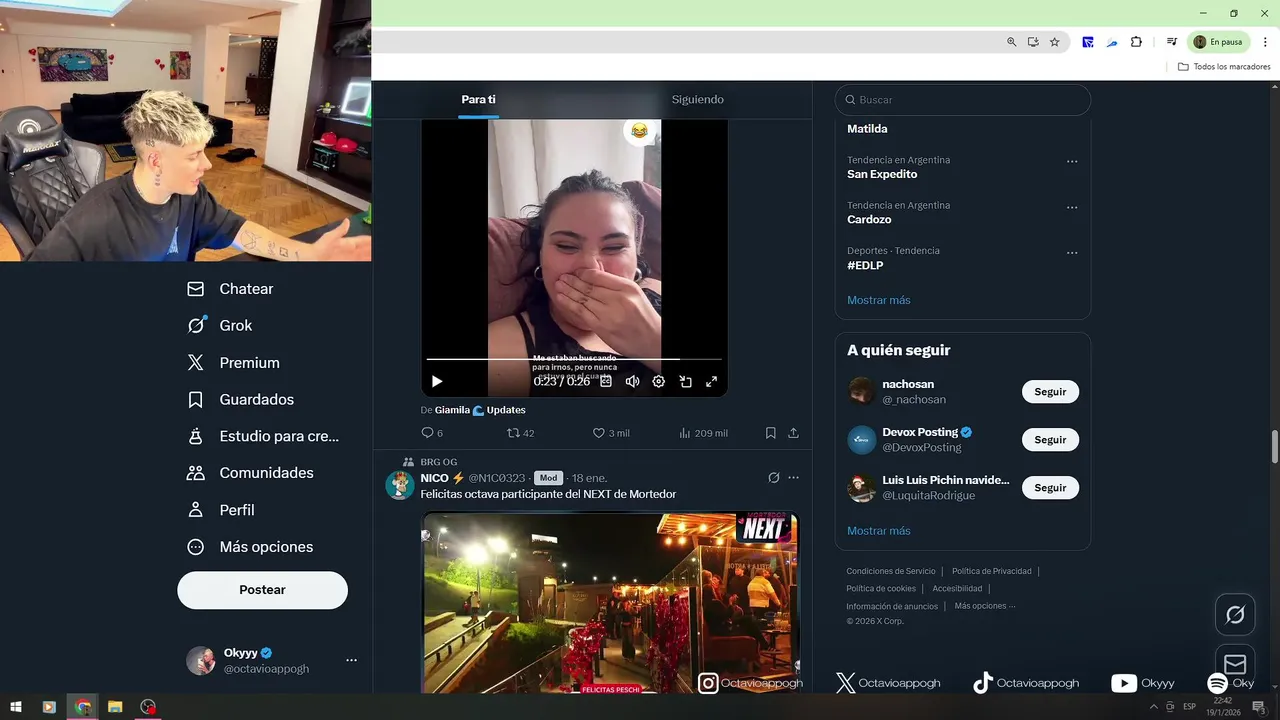This screenshot has width=1280, height=720.
Task: Open more options on NICO's post
Action: [793, 478]
